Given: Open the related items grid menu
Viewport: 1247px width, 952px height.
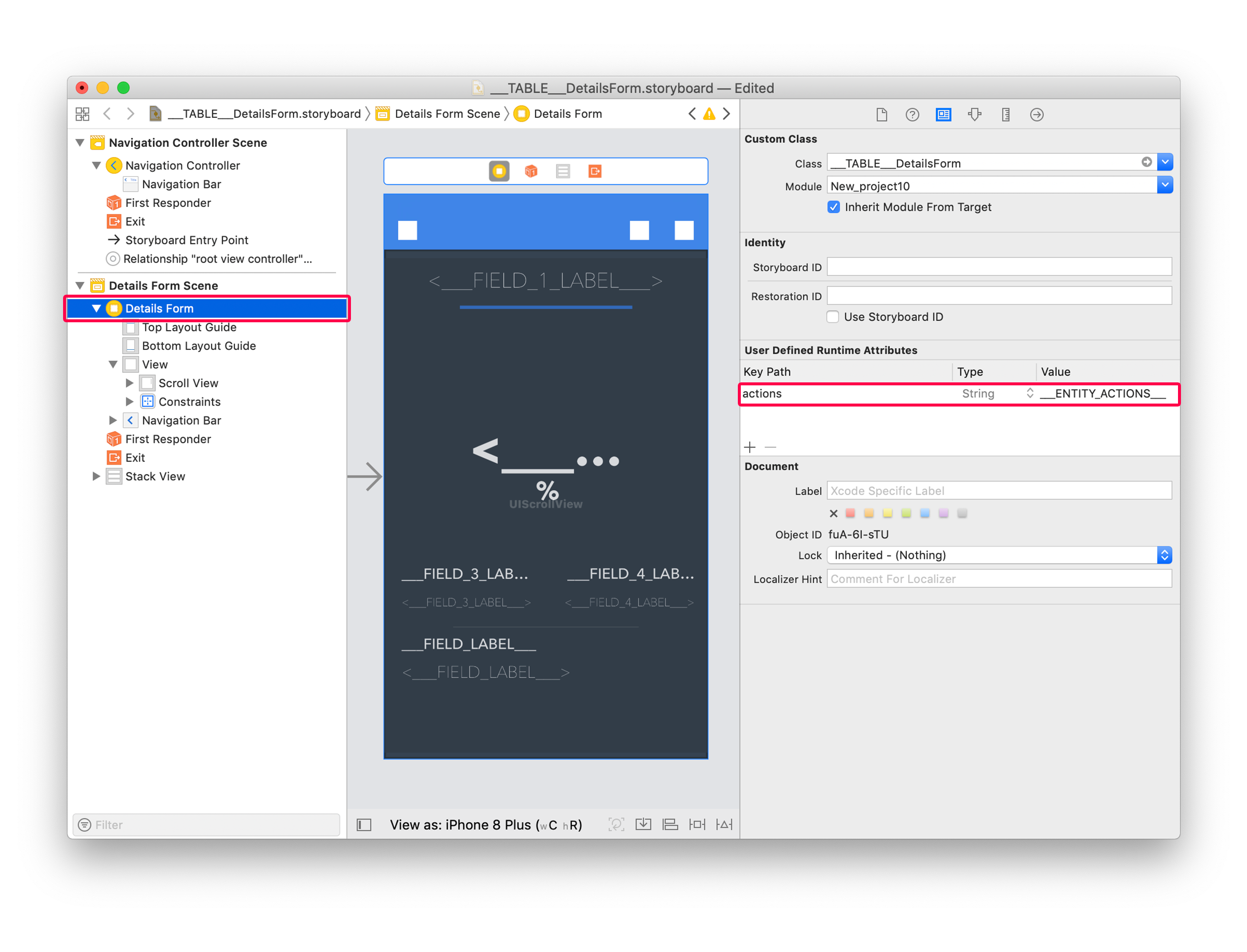Looking at the screenshot, I should (x=82, y=114).
